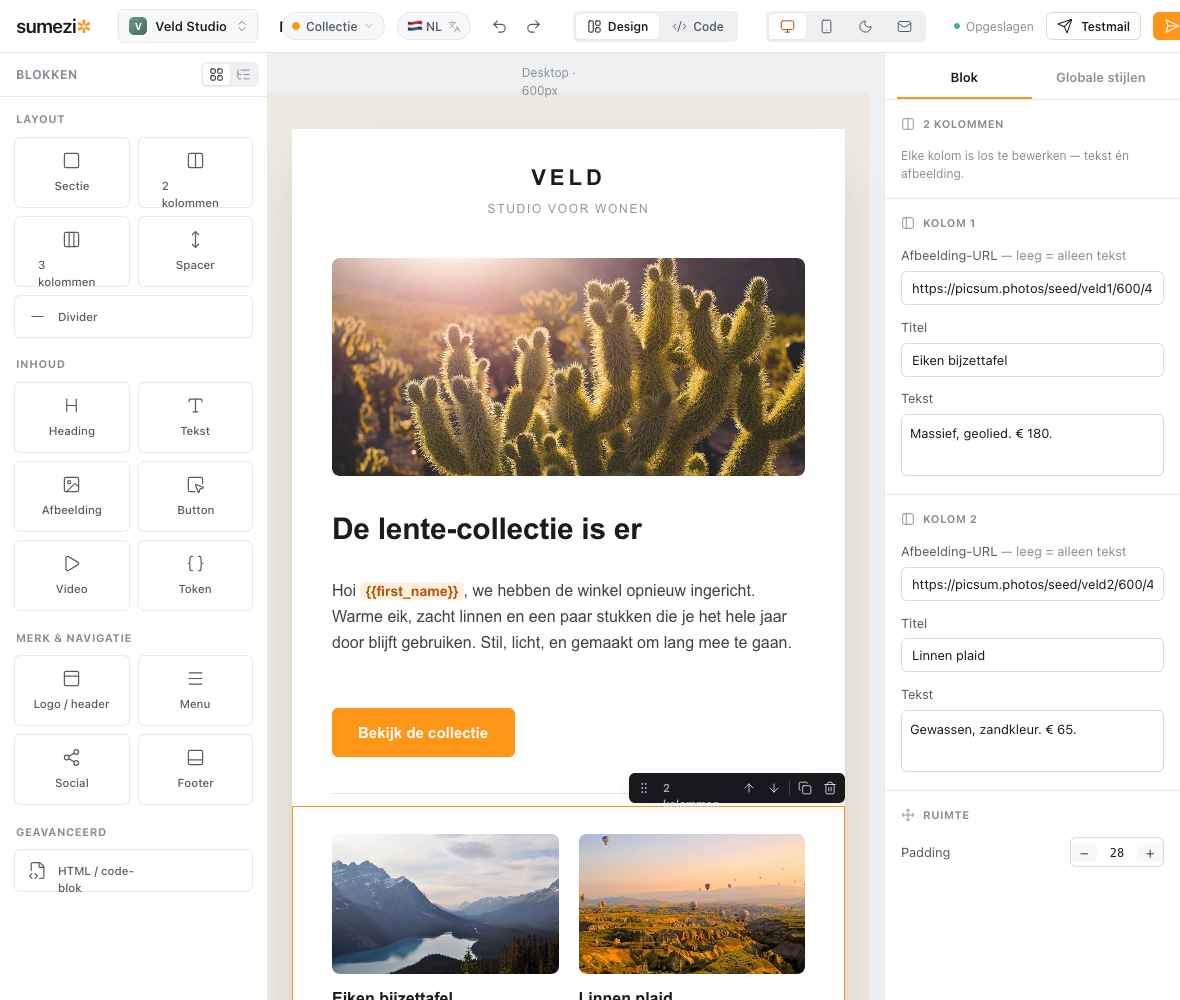This screenshot has height=1000, width=1180.
Task: Open the Blok tab
Action: [x=964, y=78]
